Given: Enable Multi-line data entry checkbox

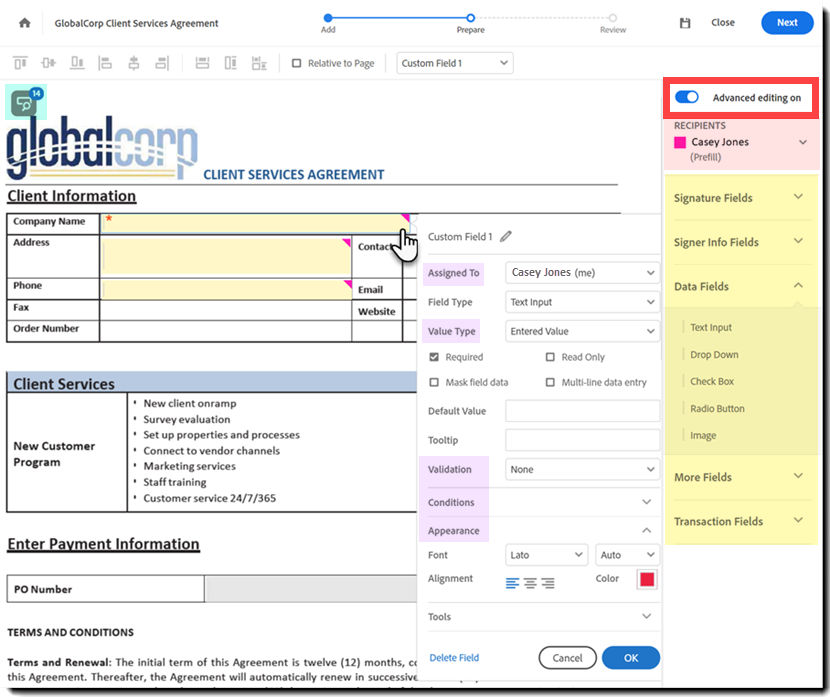Looking at the screenshot, I should tap(550, 382).
